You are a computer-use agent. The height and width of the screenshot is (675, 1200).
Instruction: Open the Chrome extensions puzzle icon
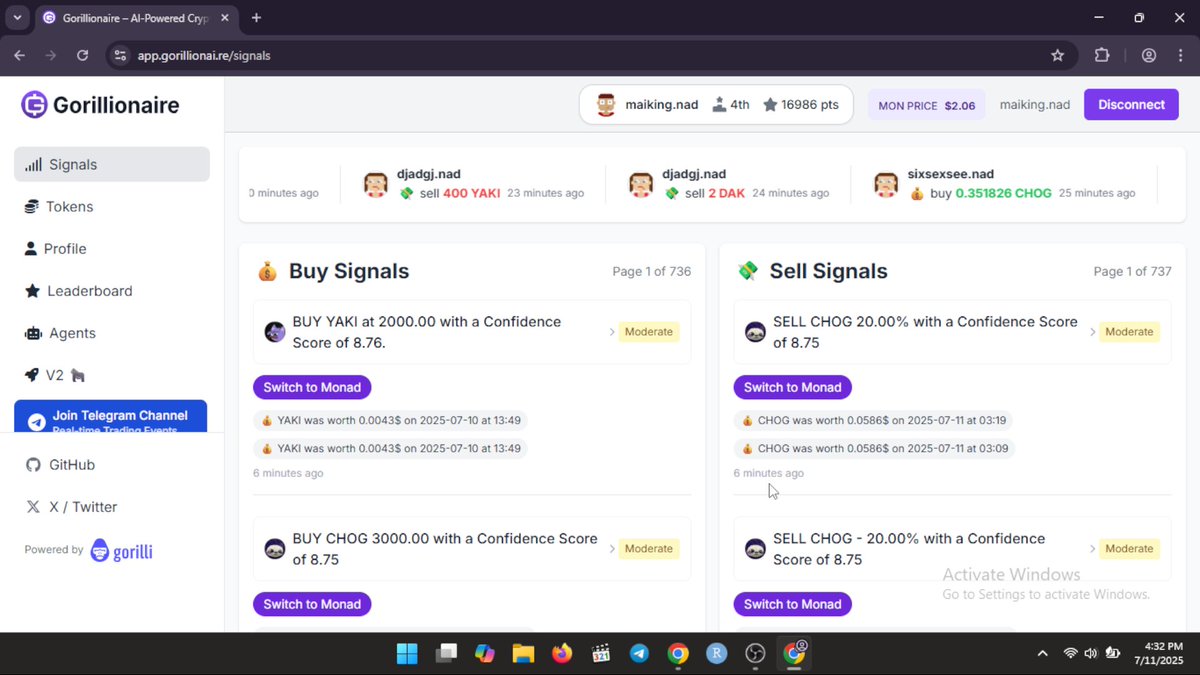(x=1102, y=56)
